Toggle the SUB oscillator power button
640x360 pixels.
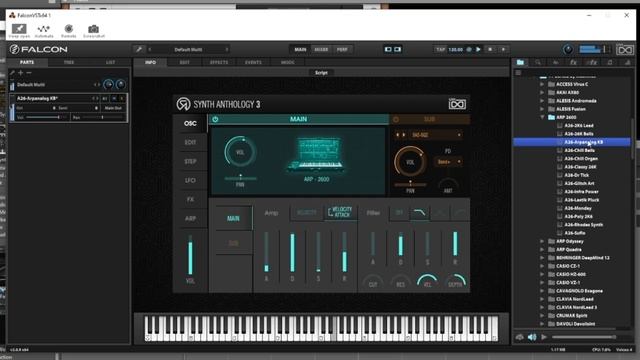tap(396, 119)
